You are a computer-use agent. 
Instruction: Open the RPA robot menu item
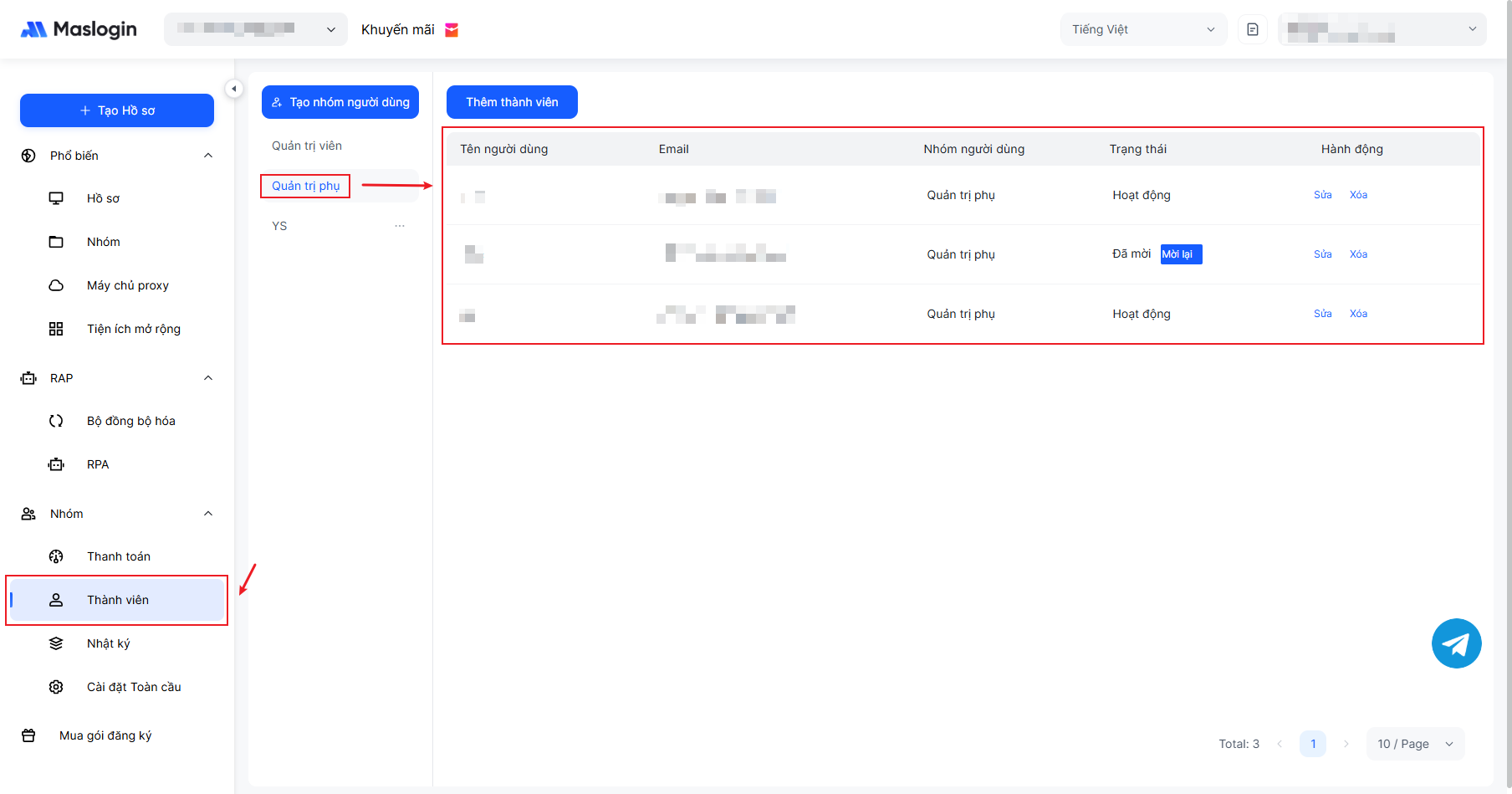(x=97, y=464)
